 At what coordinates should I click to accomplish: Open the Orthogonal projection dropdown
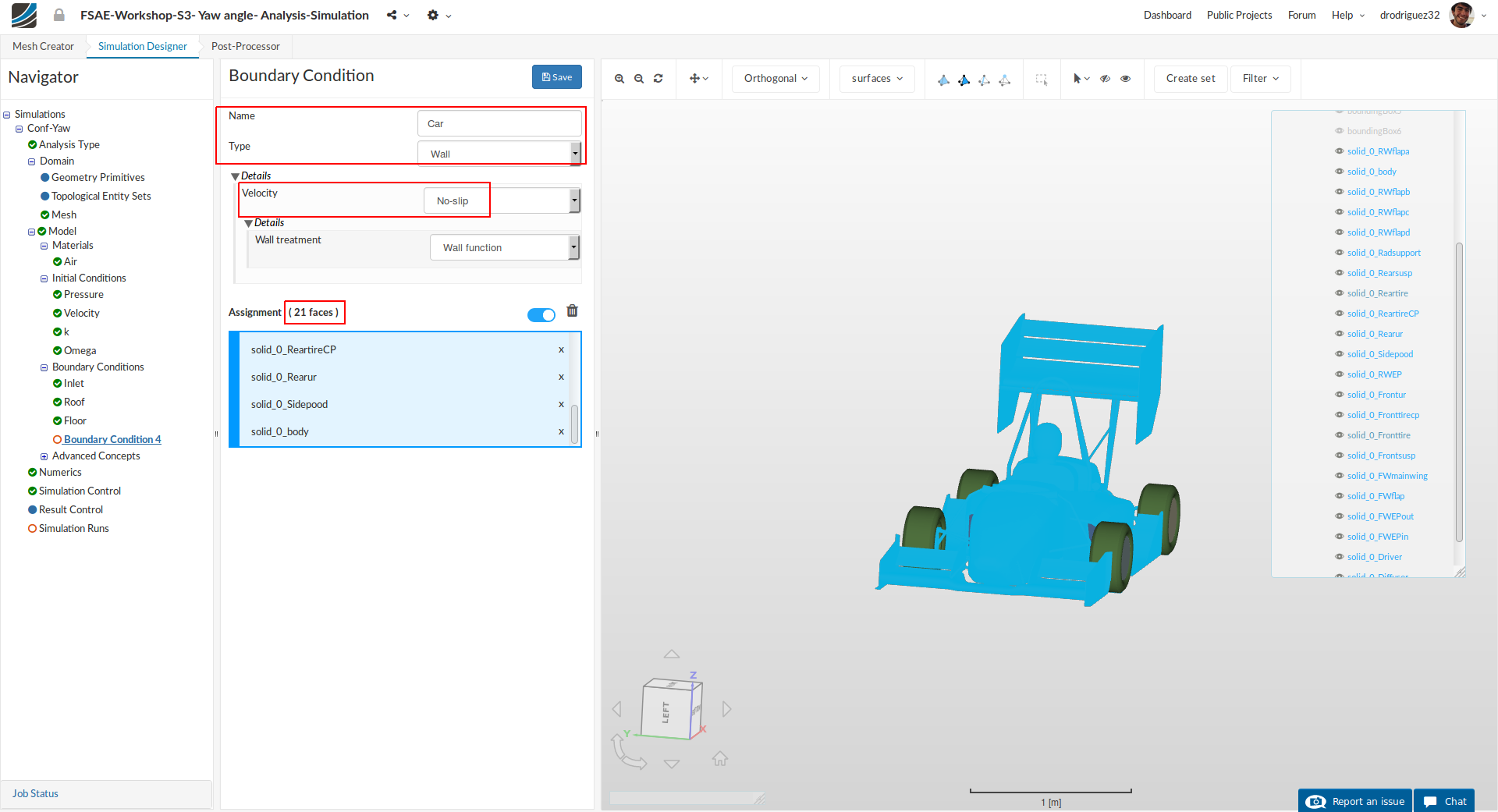(x=776, y=79)
